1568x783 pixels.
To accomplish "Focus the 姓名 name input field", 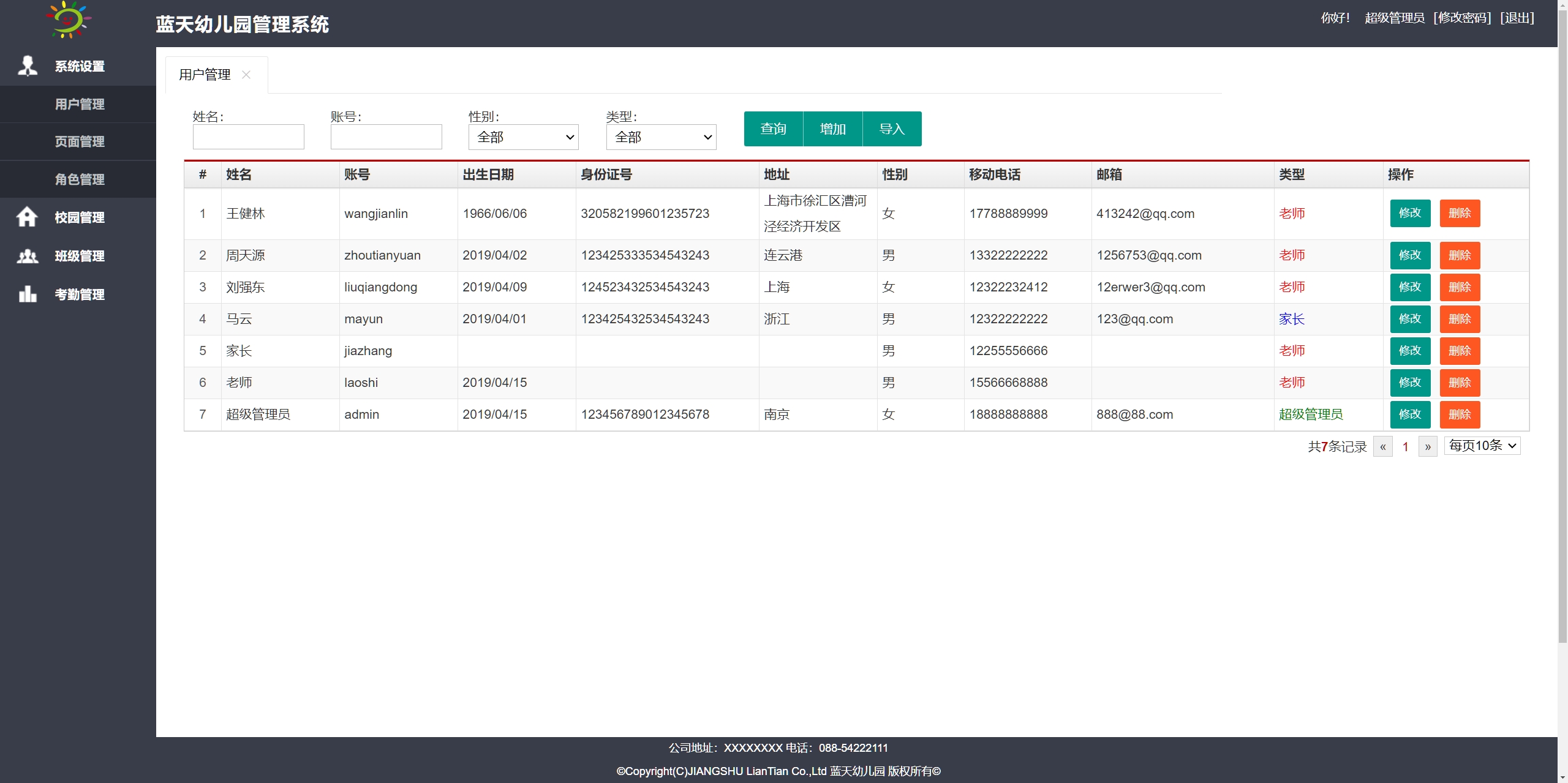I will [248, 137].
